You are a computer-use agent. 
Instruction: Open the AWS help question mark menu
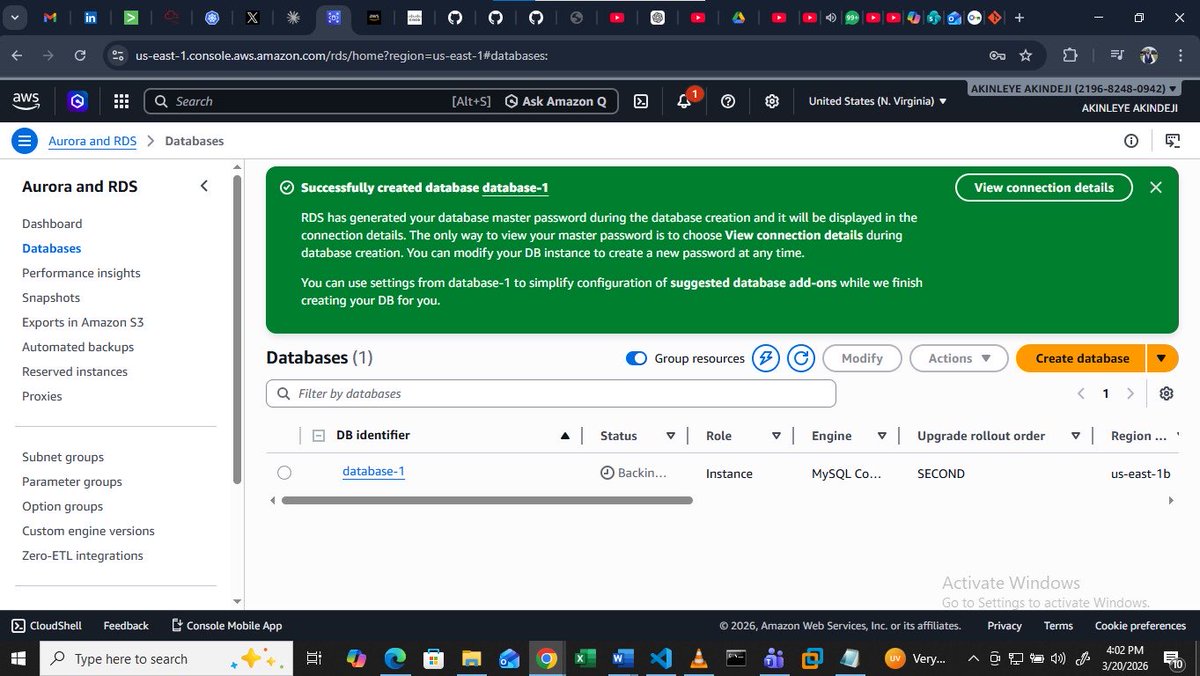[728, 101]
